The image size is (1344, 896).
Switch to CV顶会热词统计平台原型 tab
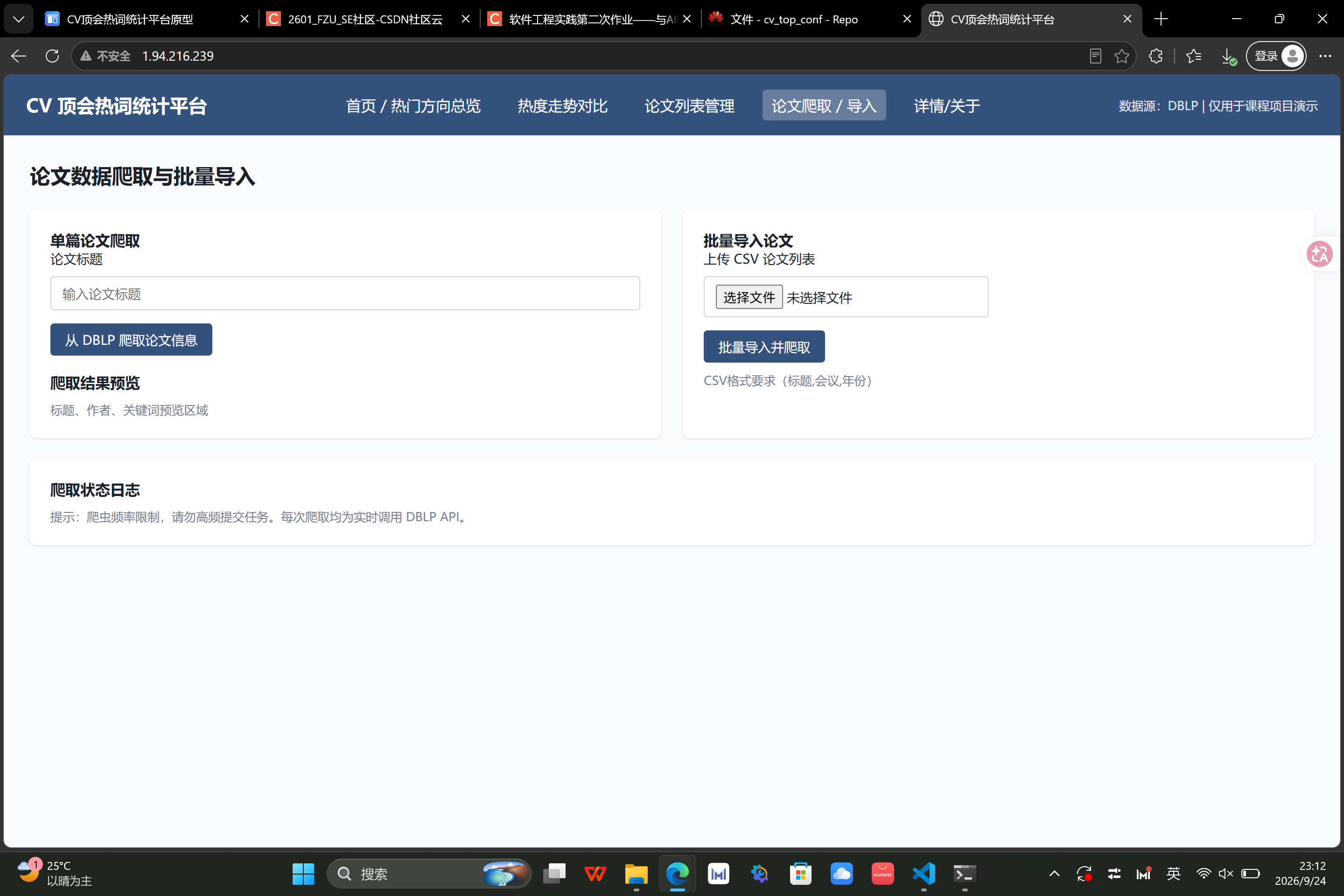tap(147, 19)
